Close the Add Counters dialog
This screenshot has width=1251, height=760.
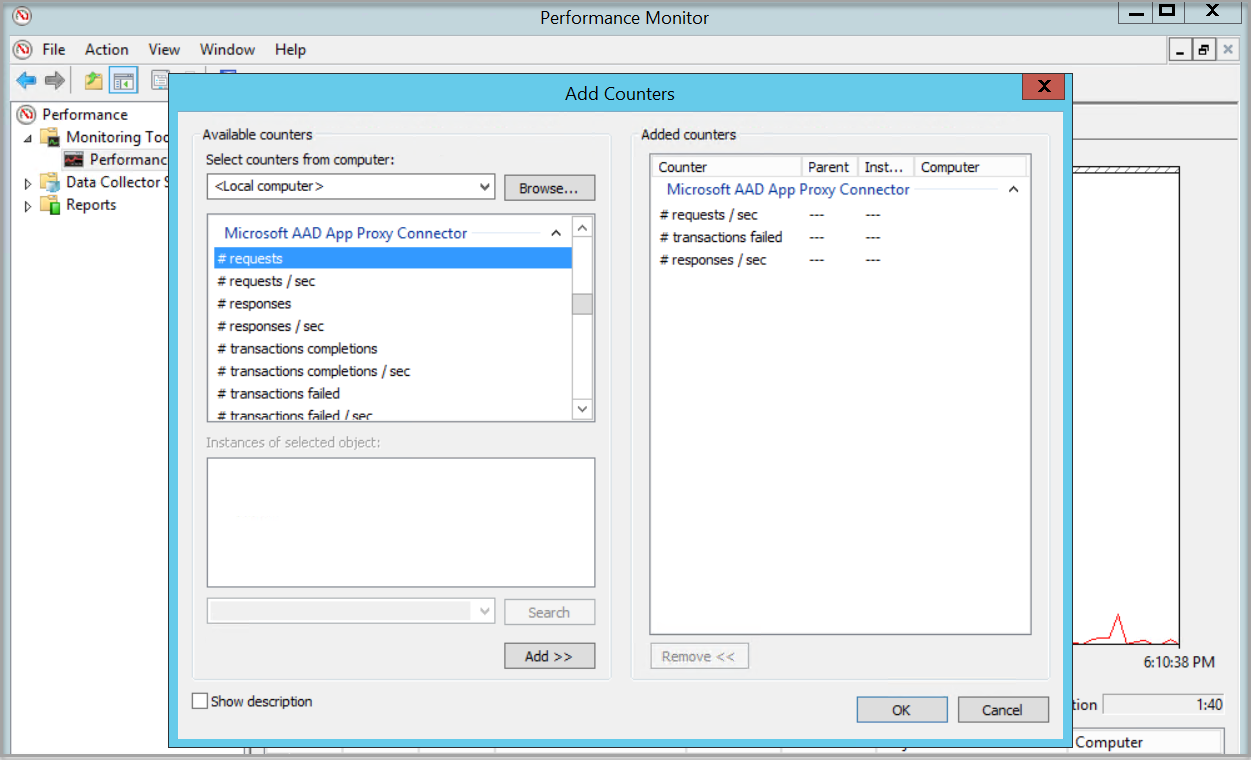[1043, 87]
